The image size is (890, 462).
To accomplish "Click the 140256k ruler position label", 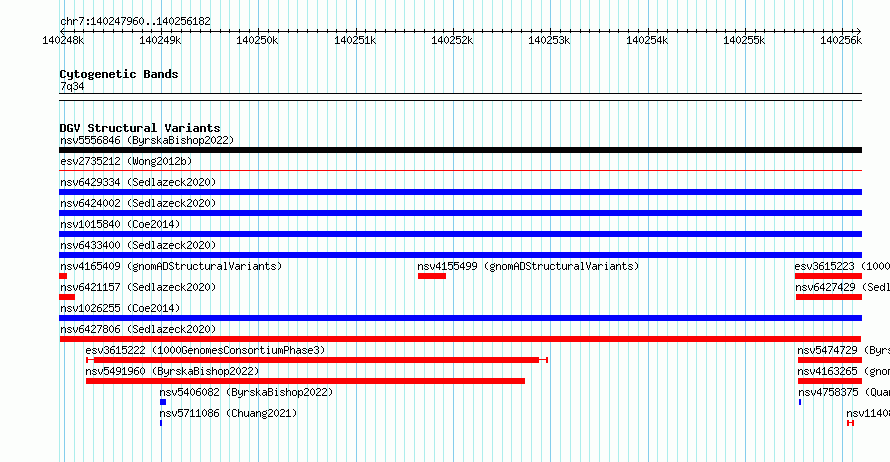I will point(841,40).
